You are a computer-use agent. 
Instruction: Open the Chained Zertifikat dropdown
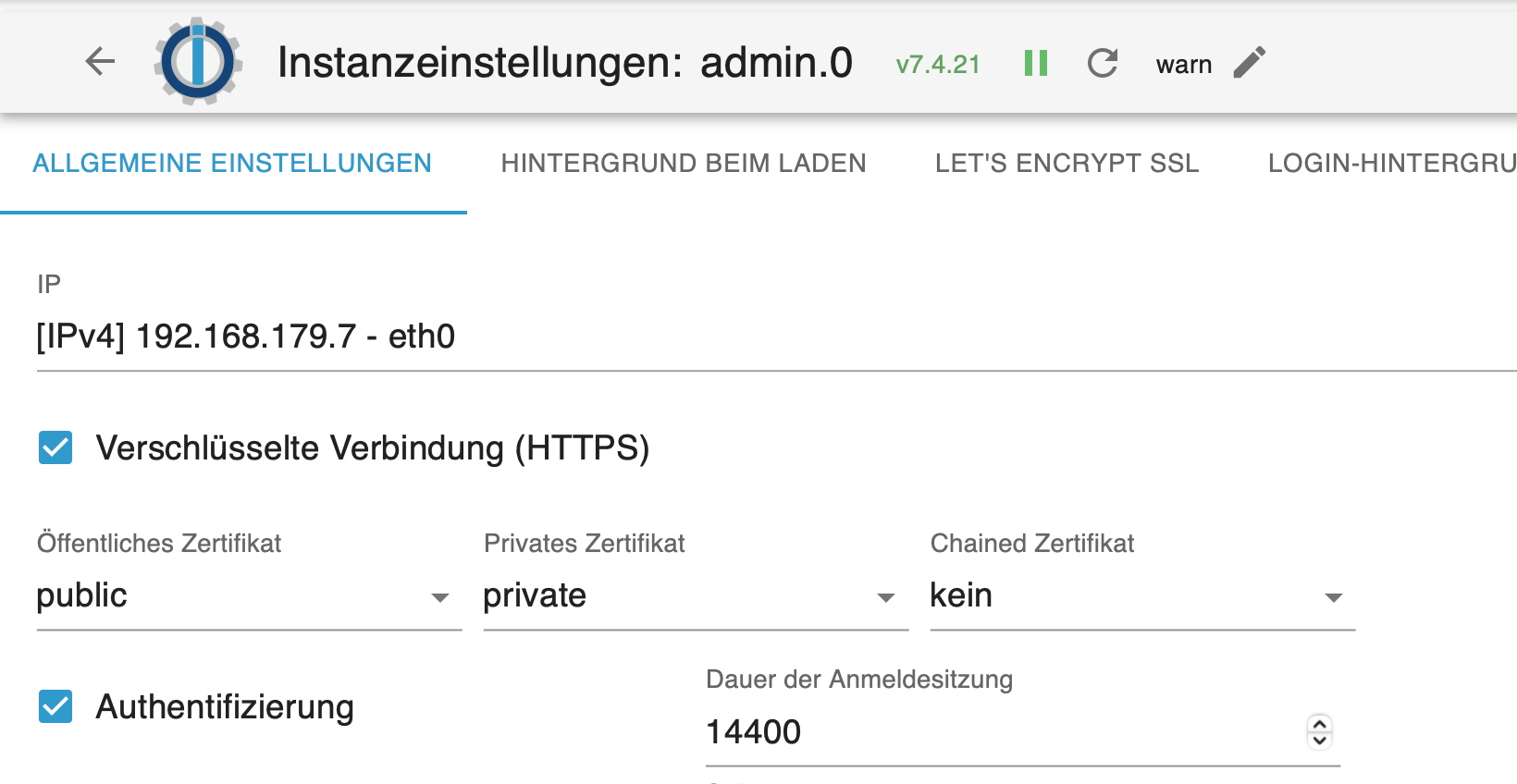(1141, 596)
